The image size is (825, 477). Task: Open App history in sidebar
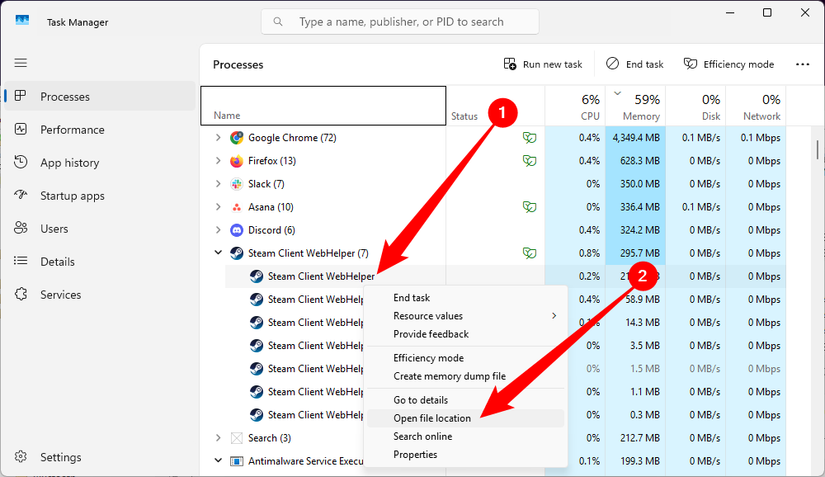(69, 163)
